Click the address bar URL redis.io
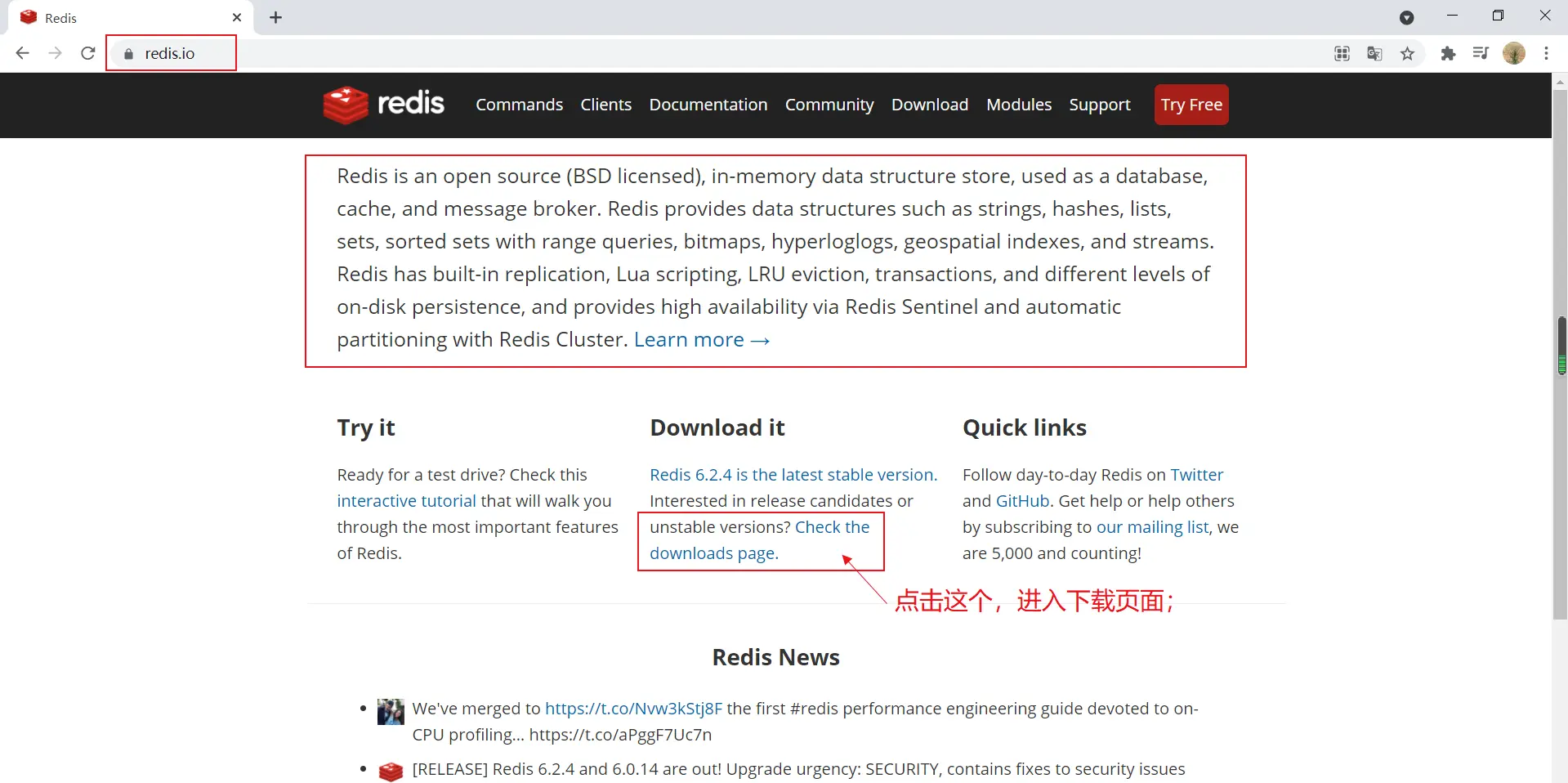Image resolution: width=1568 pixels, height=783 pixels. tap(170, 54)
